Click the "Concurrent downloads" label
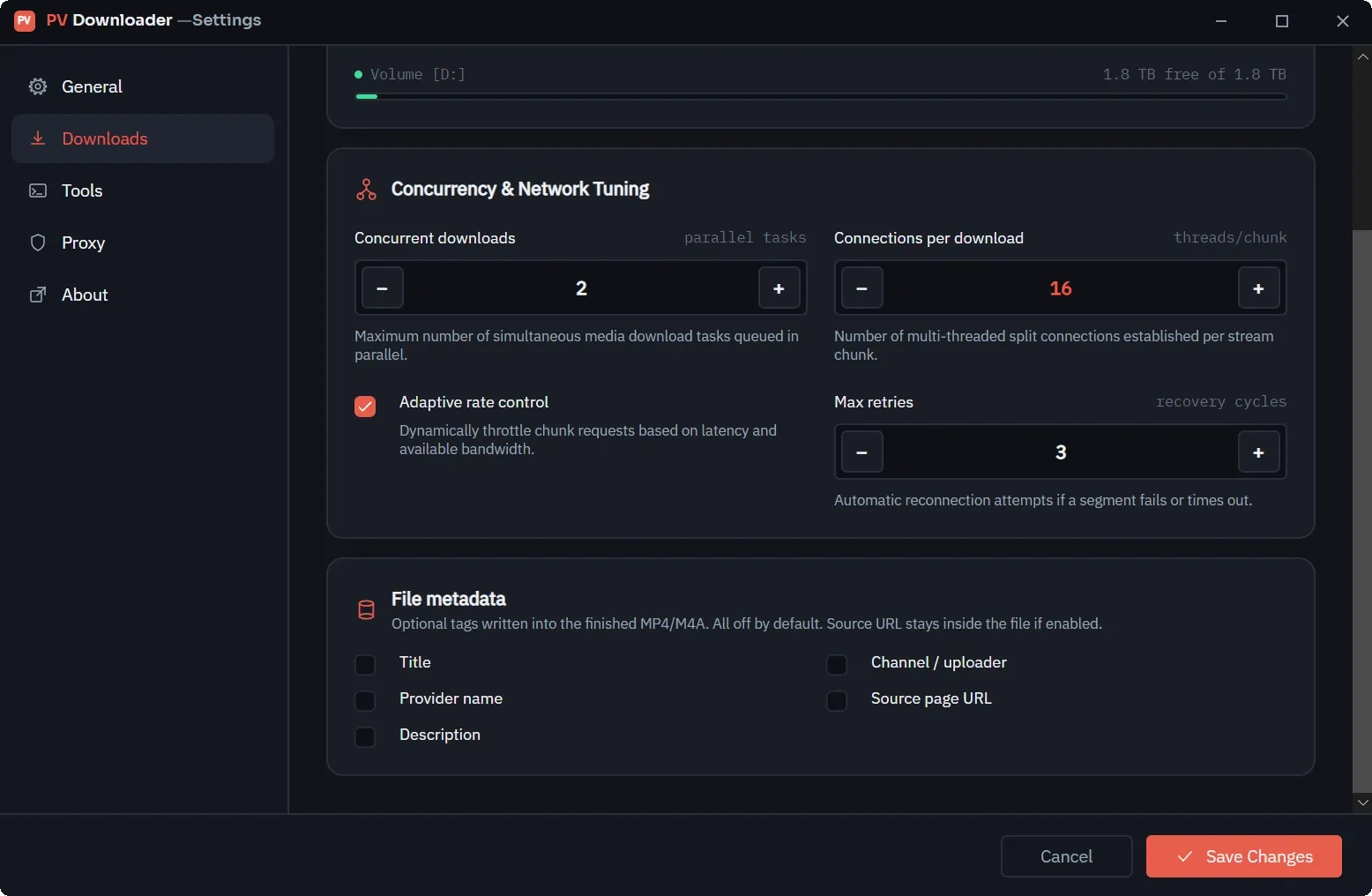 coord(435,238)
